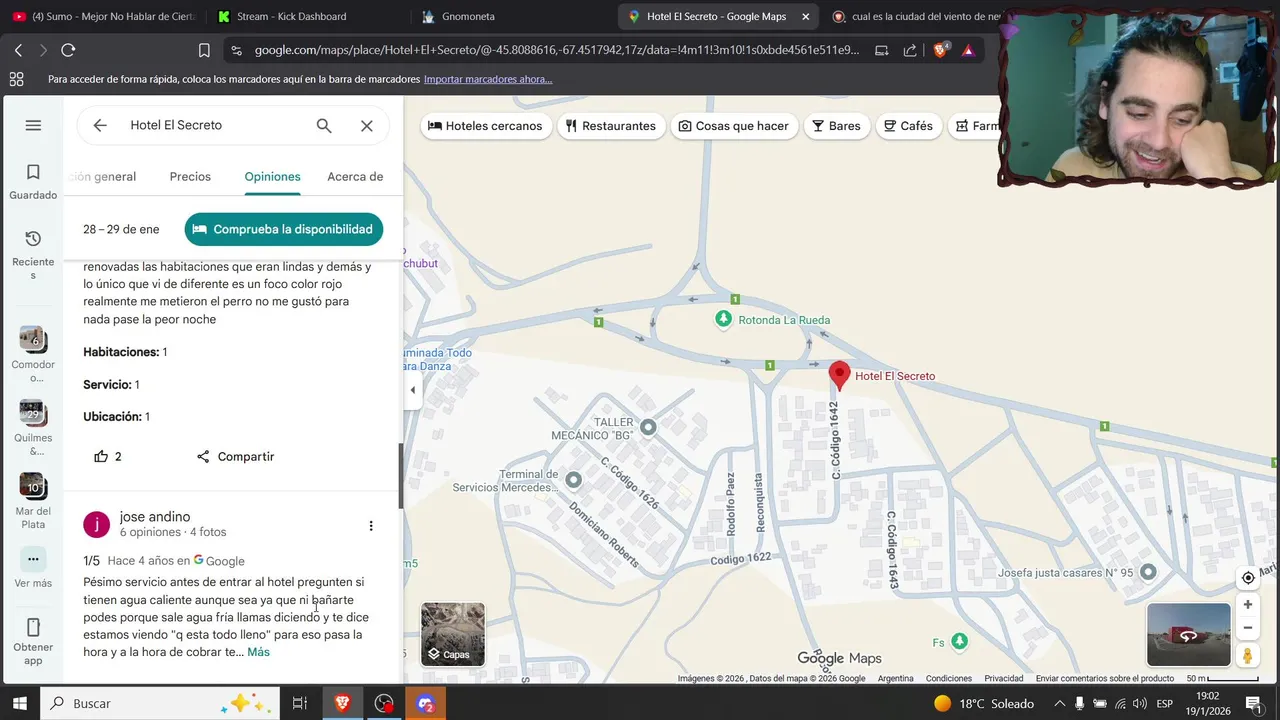Navigate back in the browser
The width and height of the screenshot is (1280, 720).
[18, 50]
